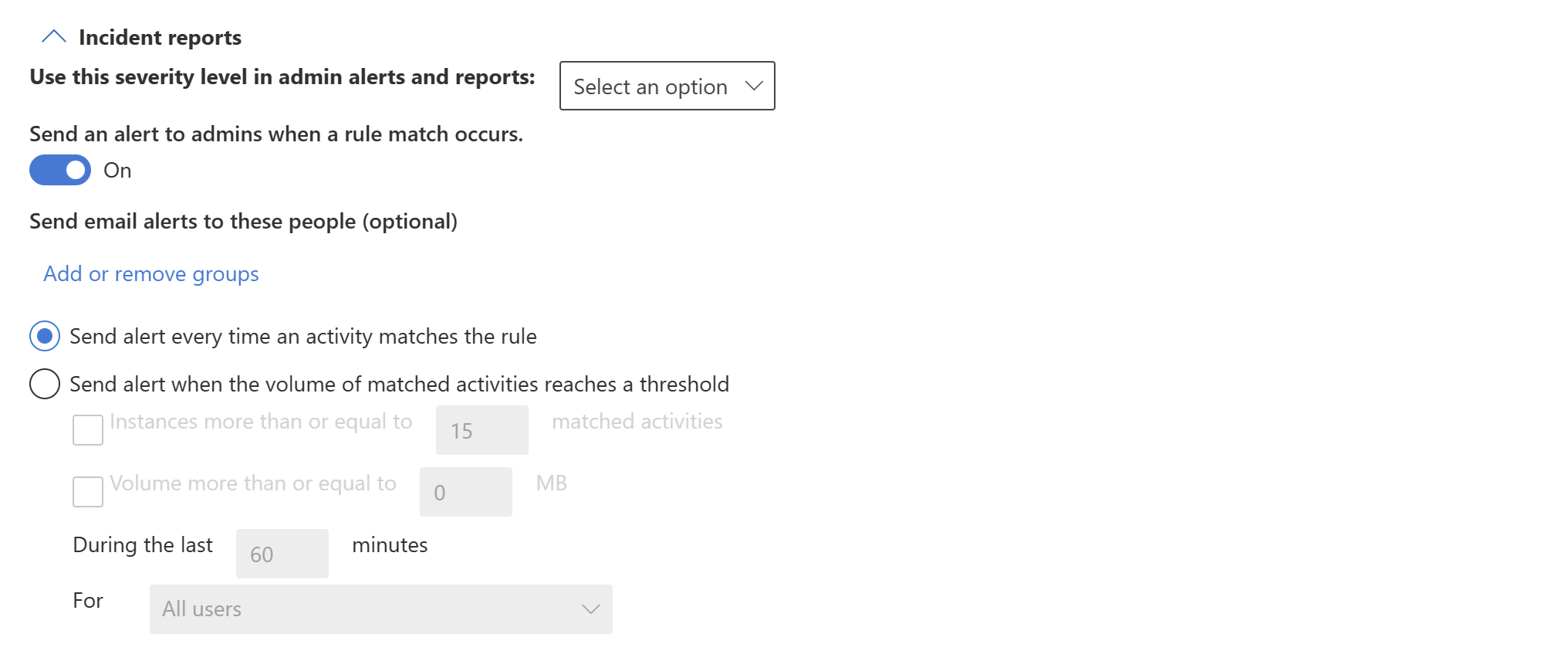Expand the "All users" dropdown
The height and width of the screenshot is (651, 1568).
click(x=380, y=609)
